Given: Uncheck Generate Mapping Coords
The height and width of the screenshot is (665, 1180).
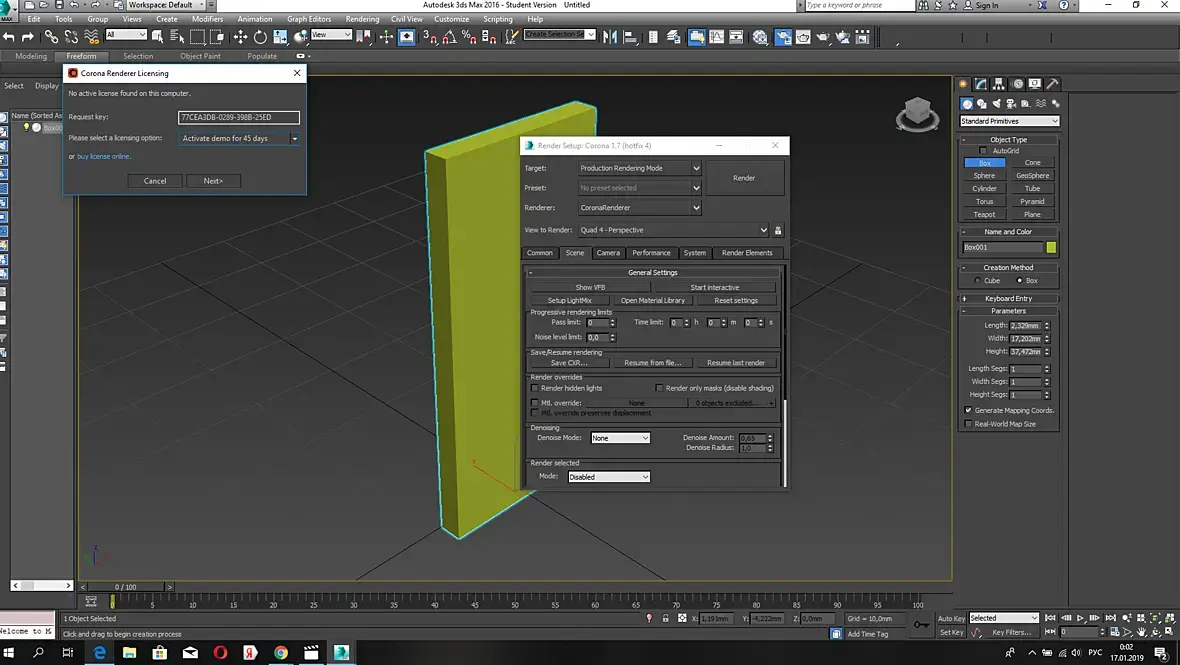Looking at the screenshot, I should [x=968, y=410].
